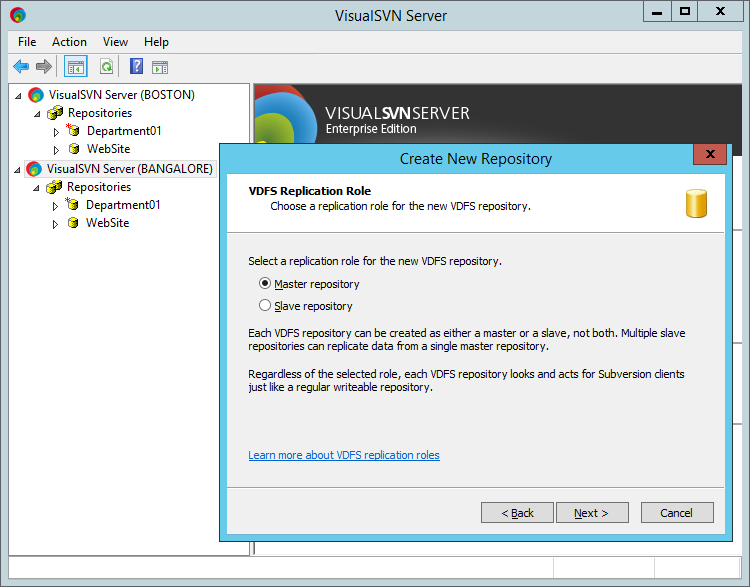Select the Slave repository radio button

click(x=265, y=305)
